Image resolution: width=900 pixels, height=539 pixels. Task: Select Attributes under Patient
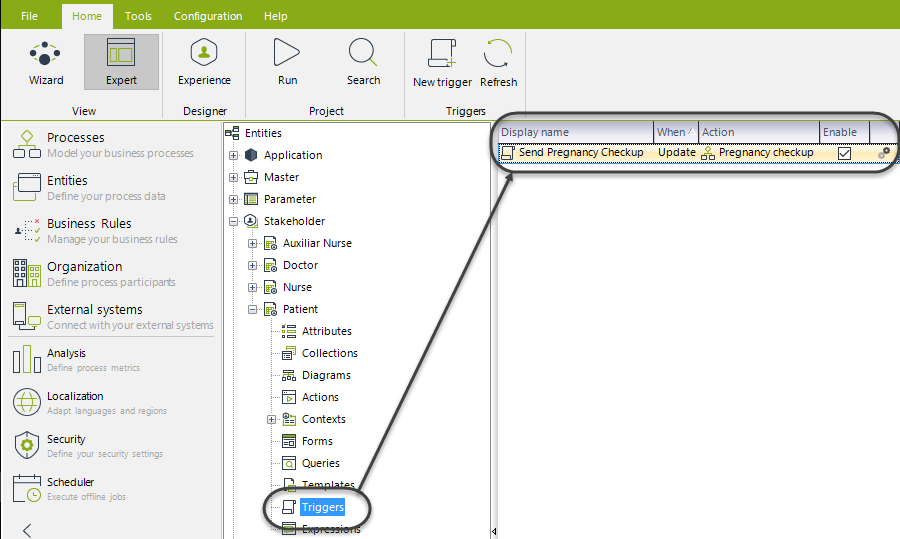point(326,331)
